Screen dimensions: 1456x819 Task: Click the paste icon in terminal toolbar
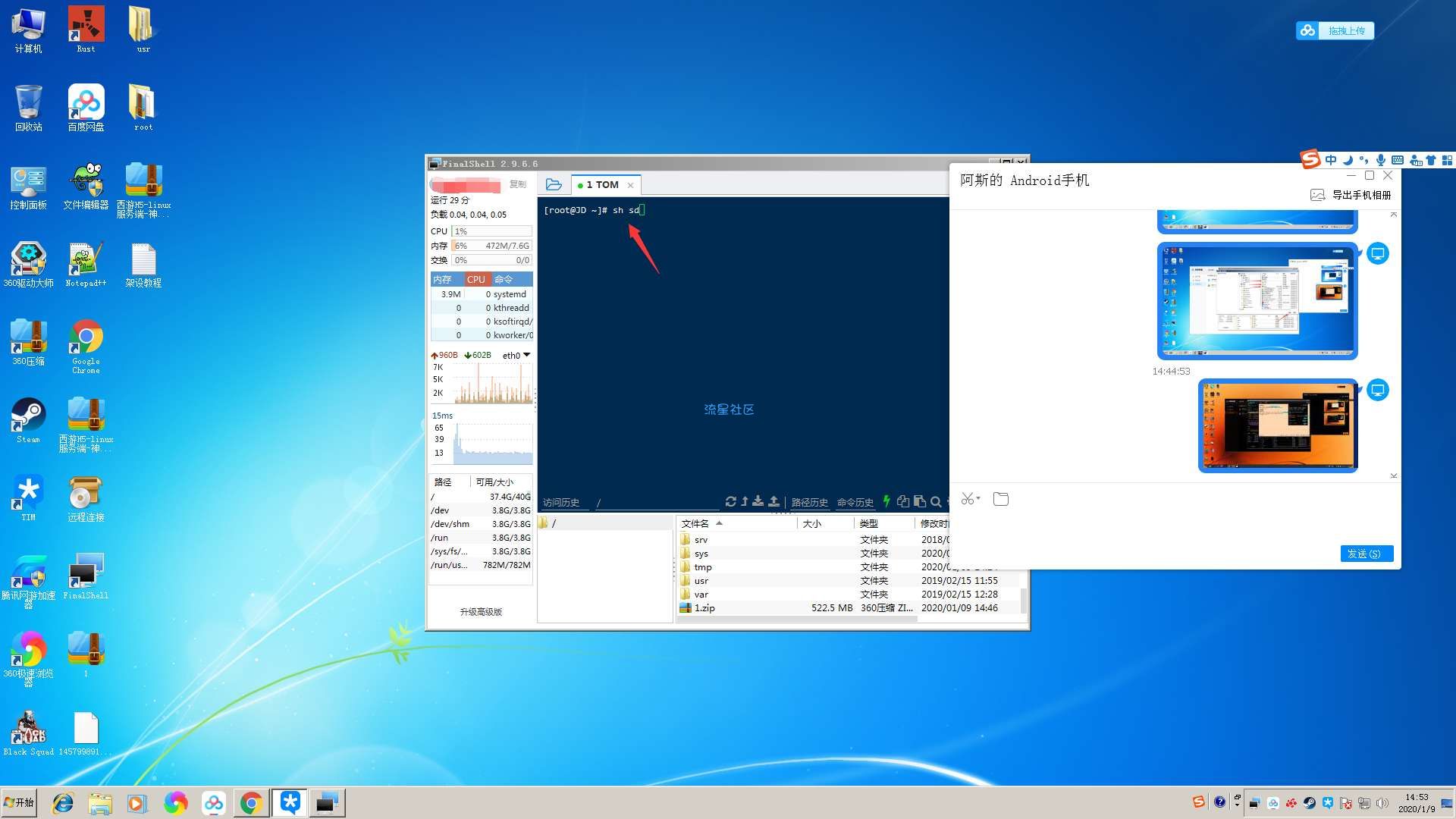[919, 501]
